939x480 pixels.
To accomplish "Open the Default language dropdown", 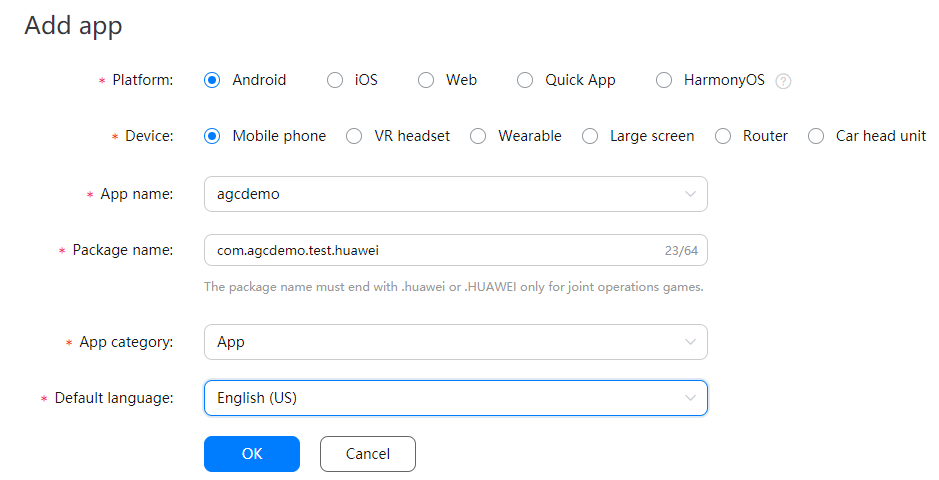I will (456, 398).
